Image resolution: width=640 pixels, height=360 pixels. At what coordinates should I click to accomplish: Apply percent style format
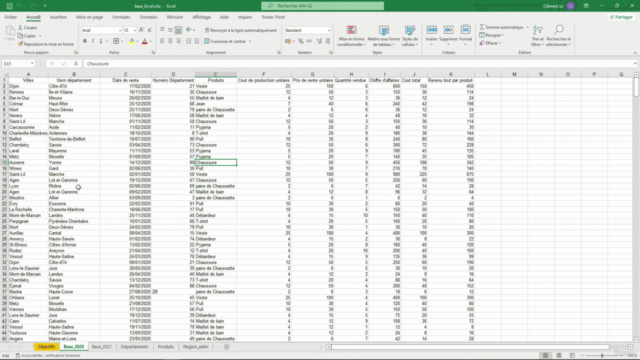301,41
